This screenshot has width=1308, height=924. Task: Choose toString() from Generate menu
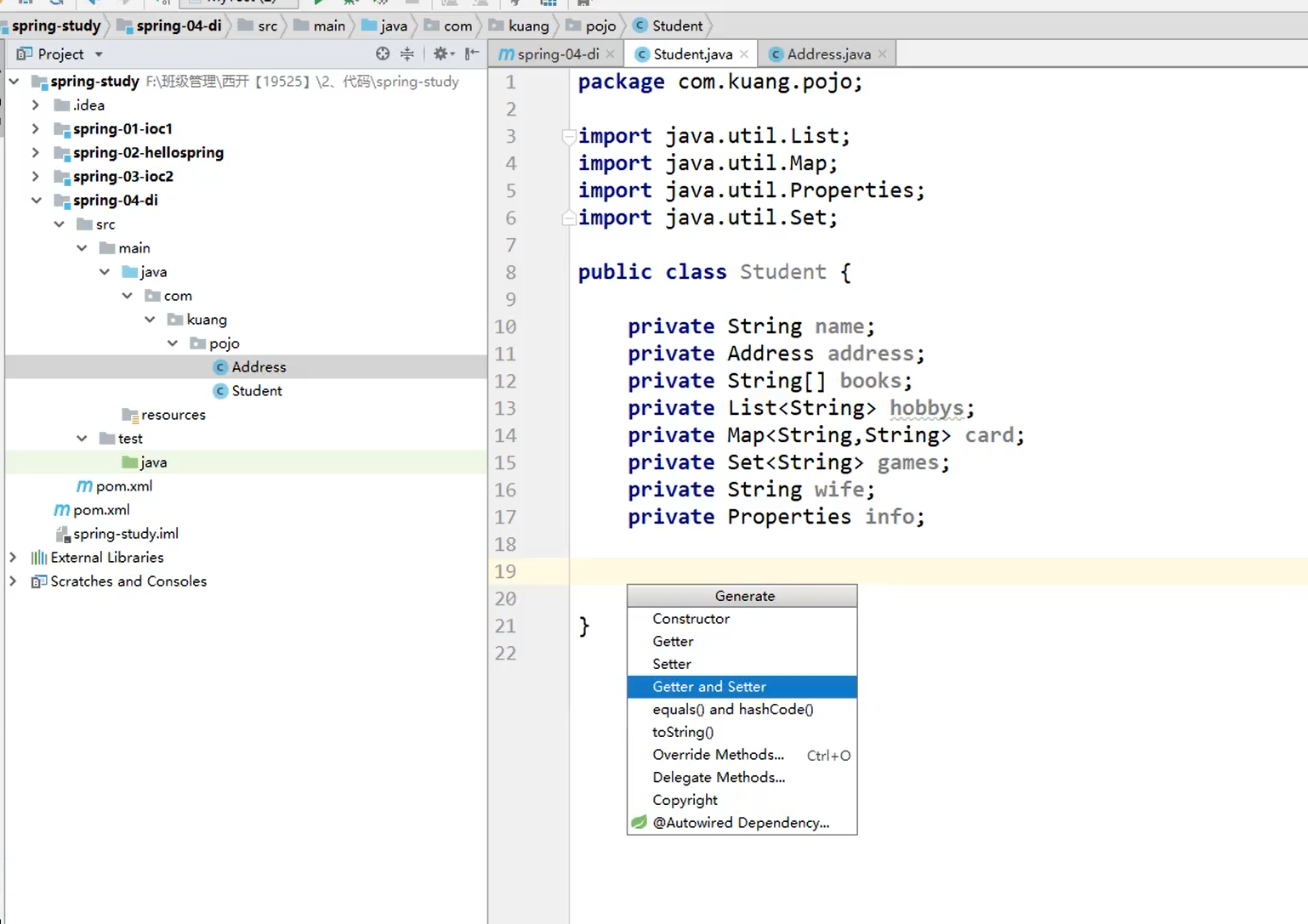point(742,732)
